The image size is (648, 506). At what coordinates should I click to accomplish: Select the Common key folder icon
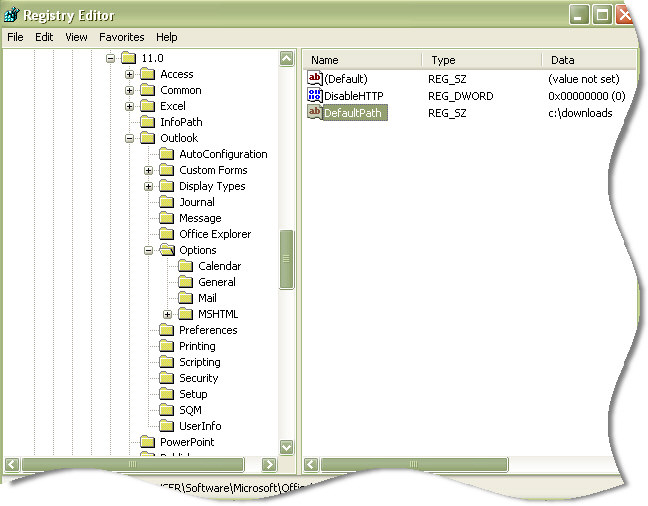(148, 90)
